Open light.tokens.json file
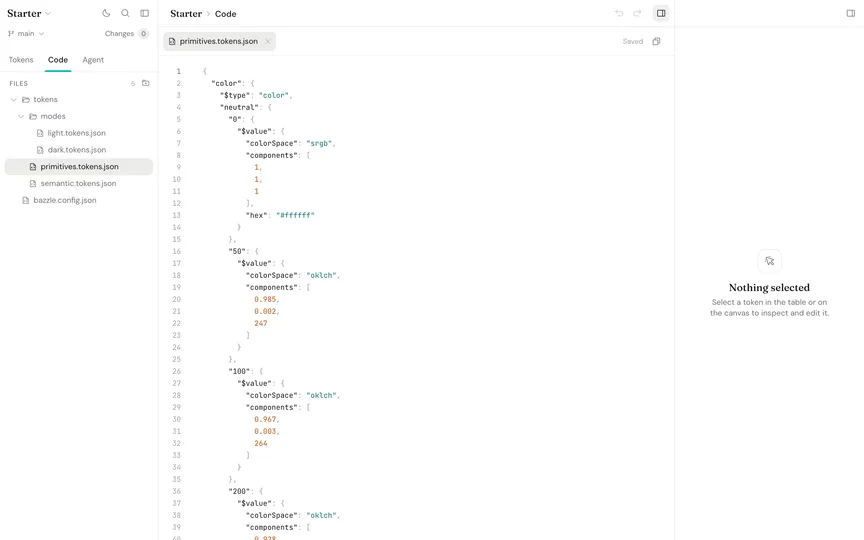Viewport: 864px width, 540px height. [77, 133]
